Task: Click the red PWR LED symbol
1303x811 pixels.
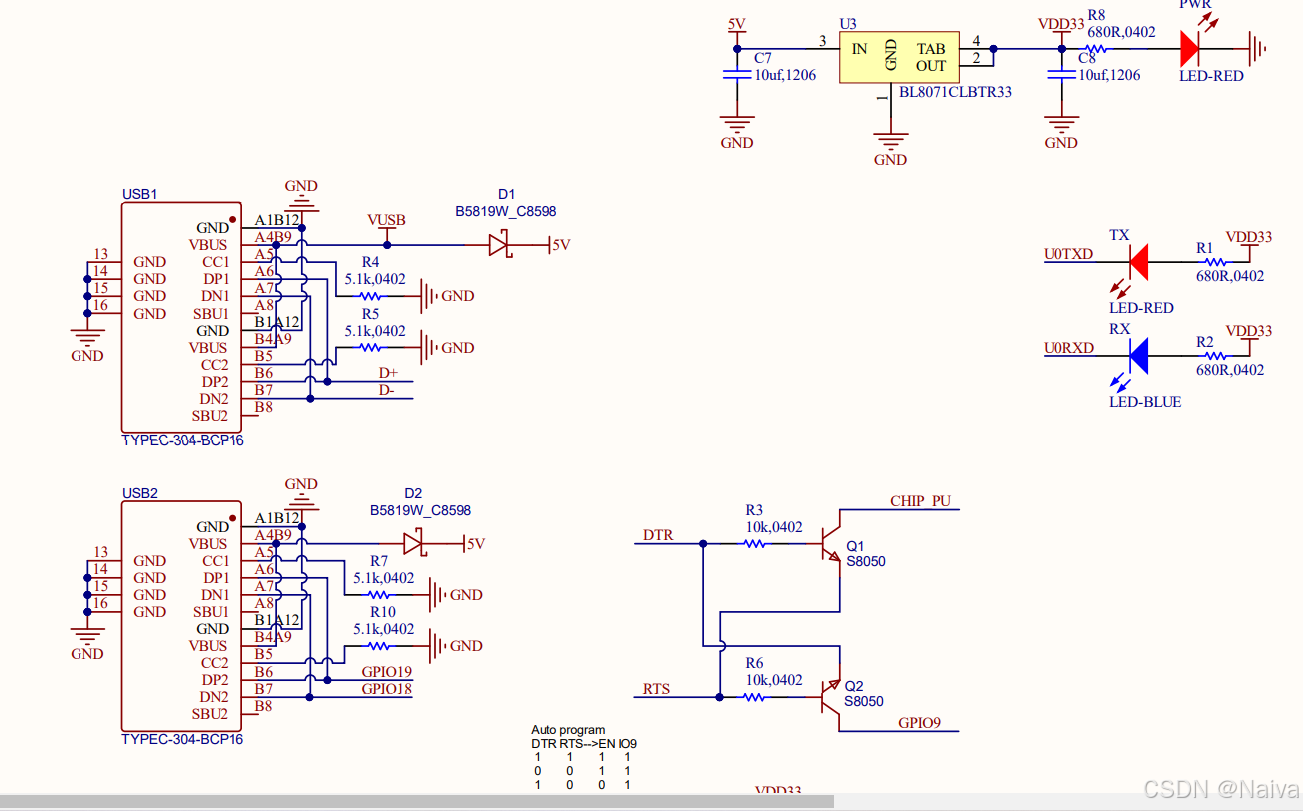Action: tap(1188, 47)
